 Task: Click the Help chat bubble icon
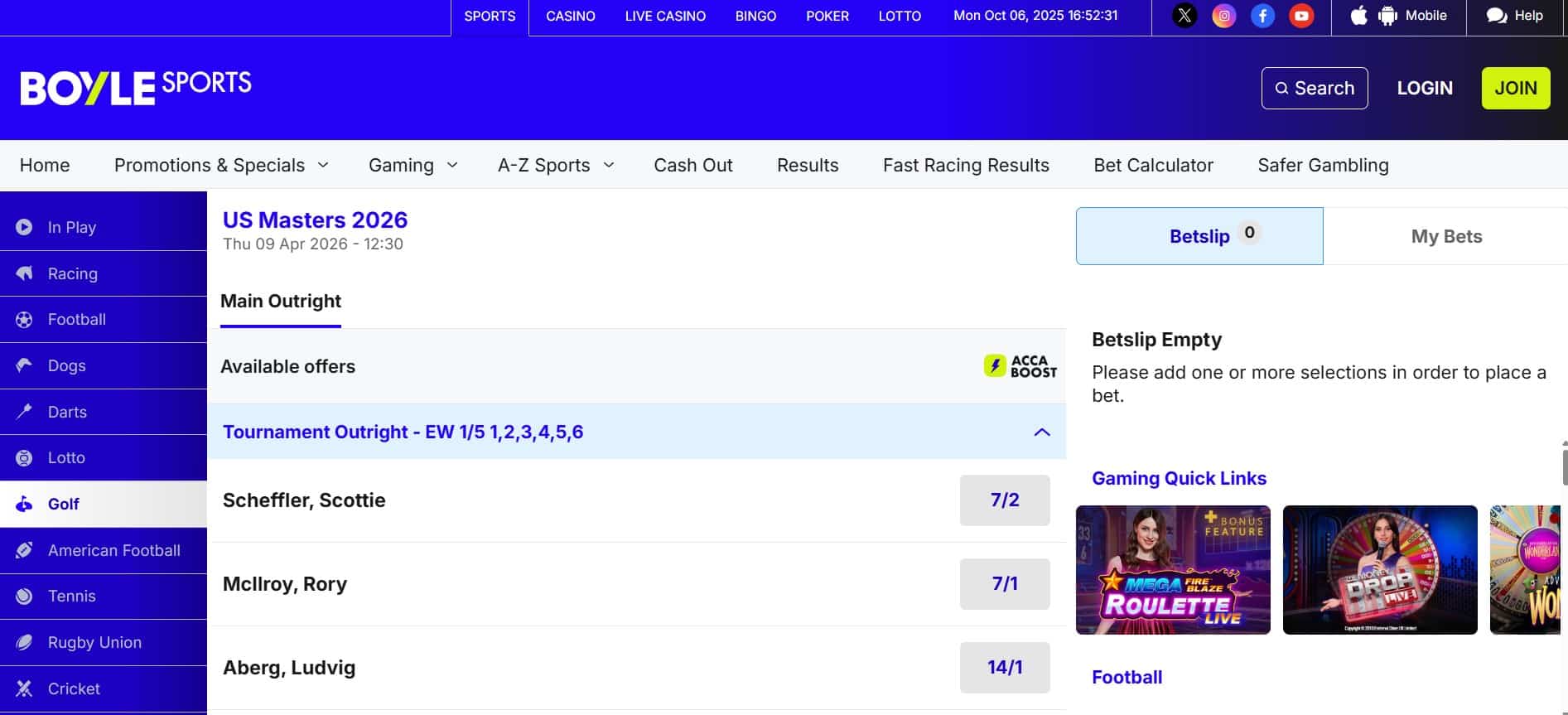(1496, 16)
